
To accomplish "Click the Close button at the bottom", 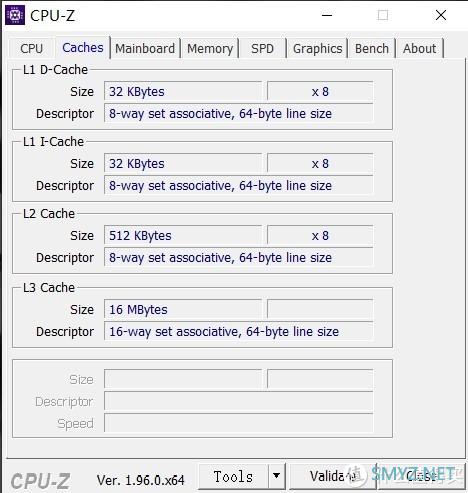I will point(421,476).
